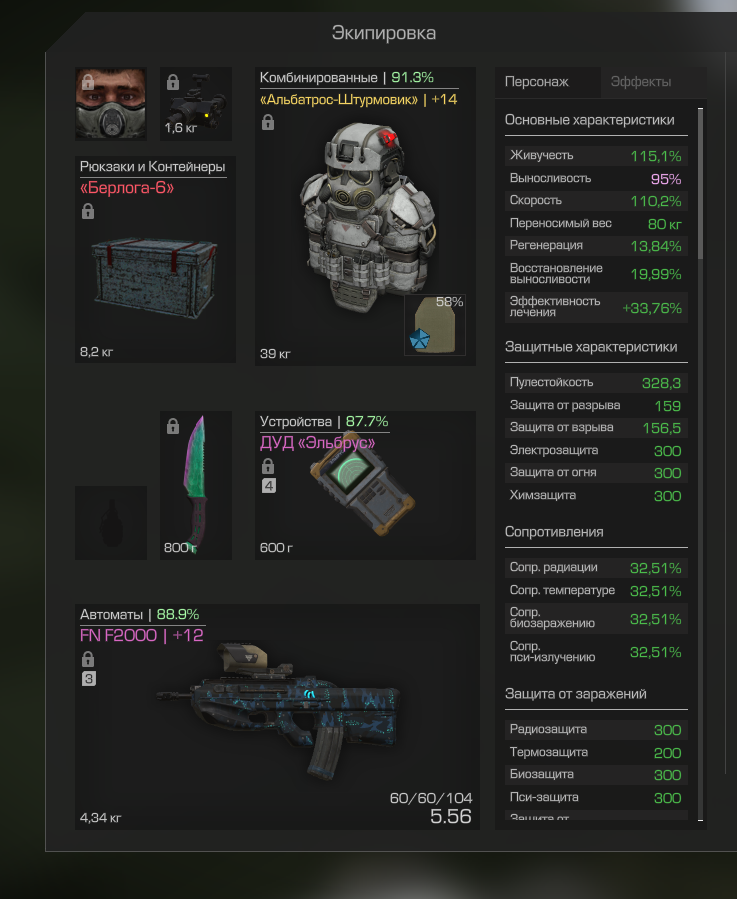Screen dimensions: 737x899
Task: Click the armor plate insert with 58%
Action: 435,325
